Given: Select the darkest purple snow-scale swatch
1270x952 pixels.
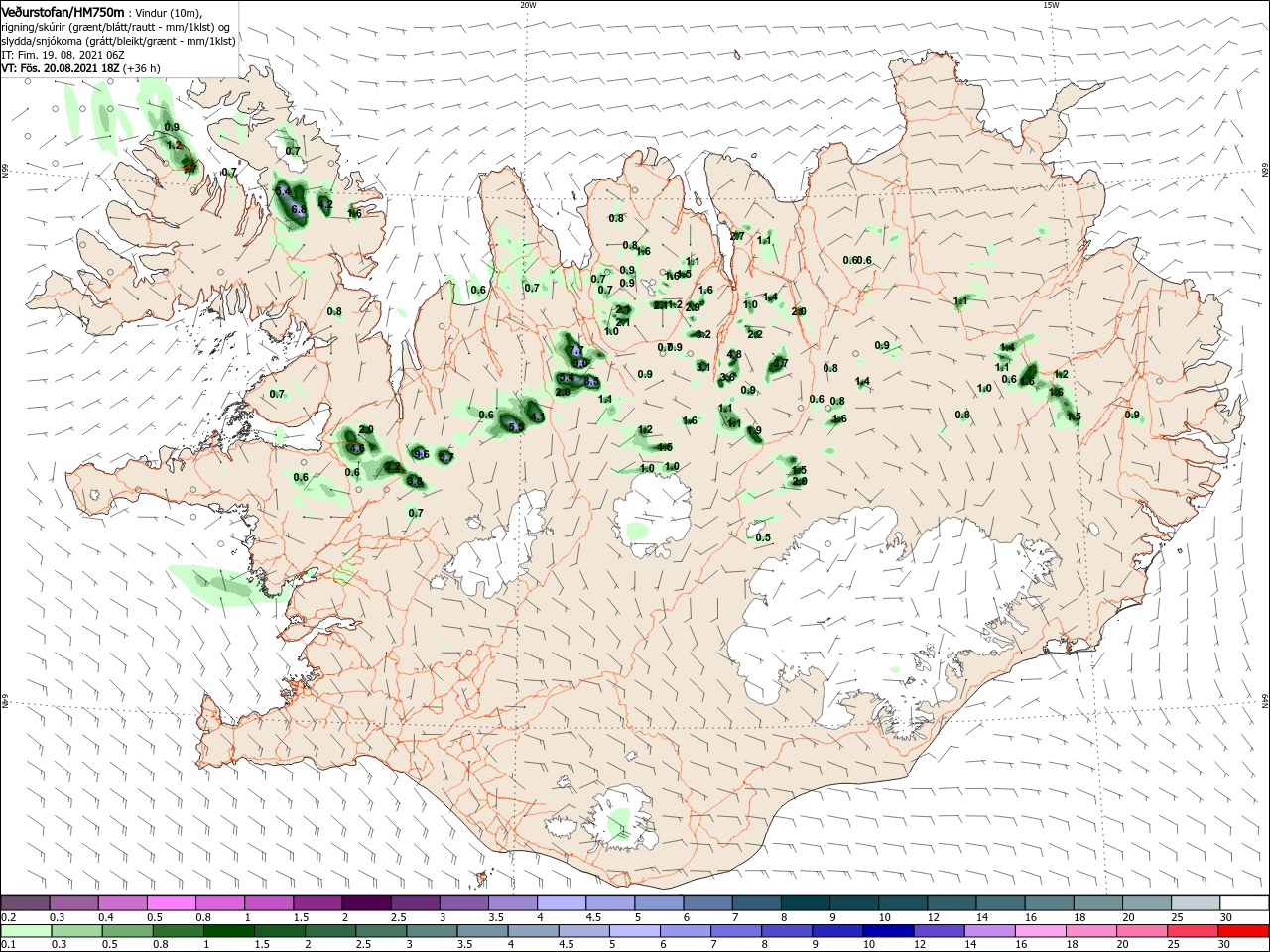Looking at the screenshot, I should click(x=365, y=903).
